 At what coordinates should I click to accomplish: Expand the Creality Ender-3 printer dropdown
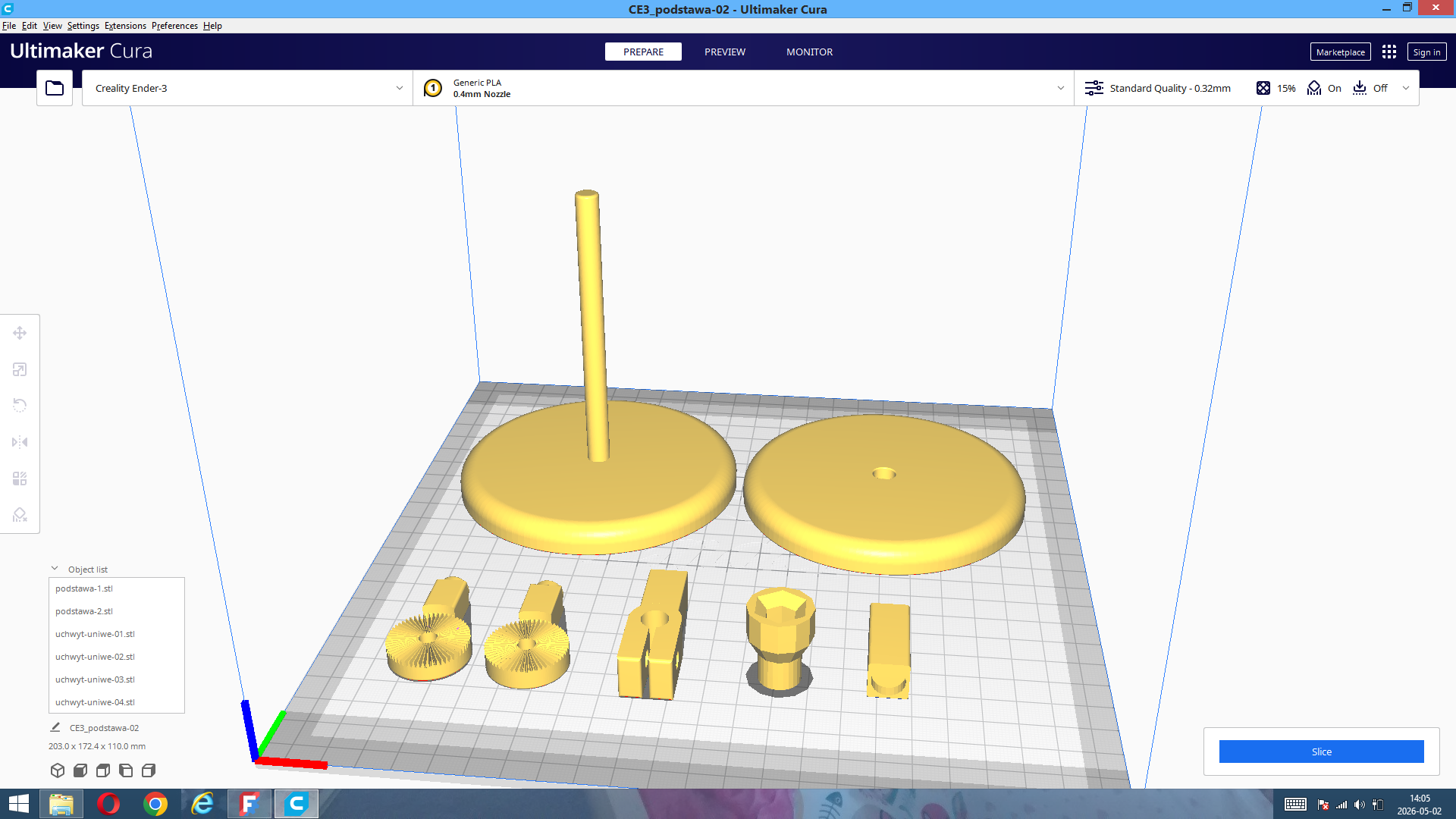coord(247,88)
